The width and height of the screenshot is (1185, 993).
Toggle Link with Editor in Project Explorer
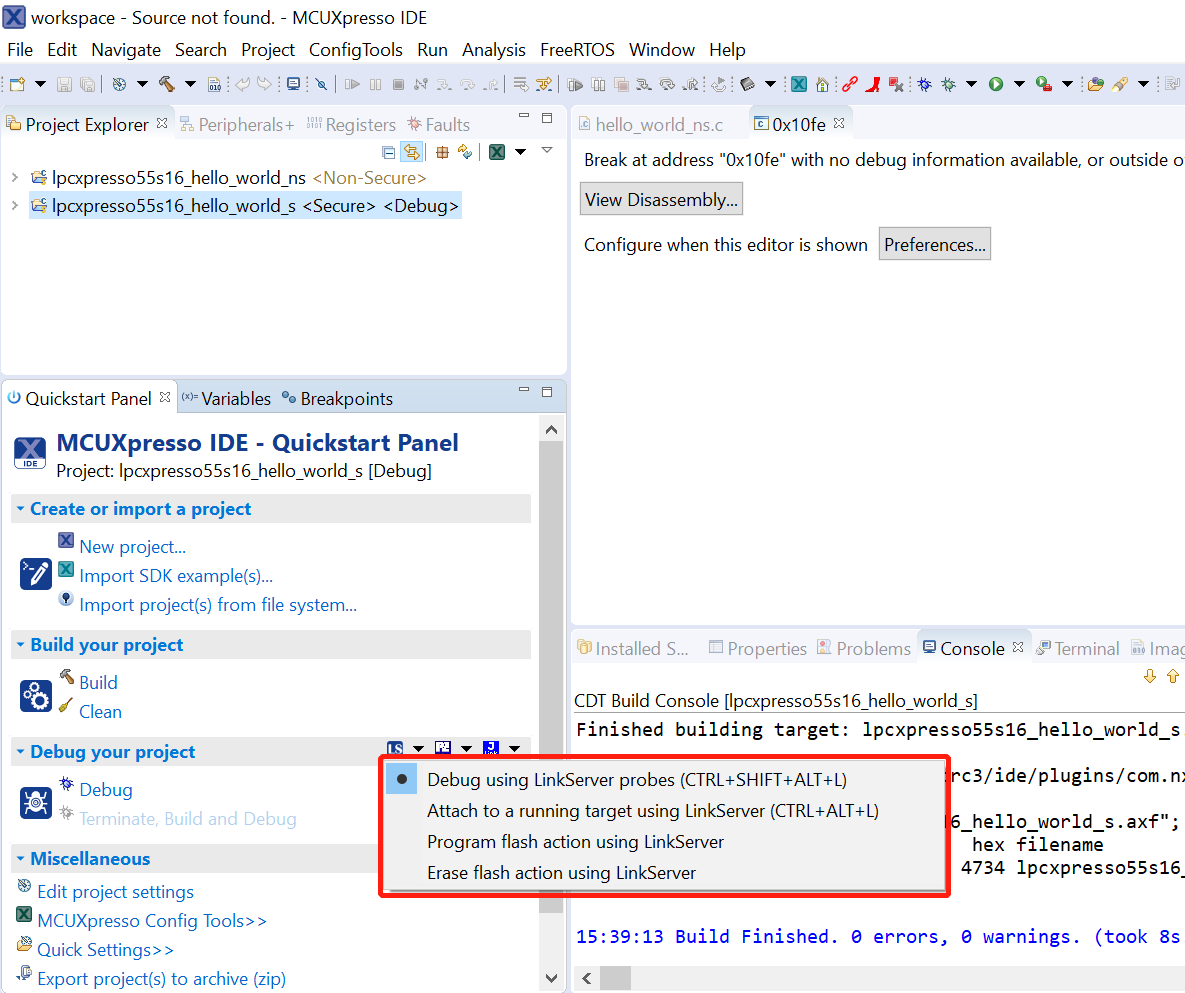[x=410, y=152]
